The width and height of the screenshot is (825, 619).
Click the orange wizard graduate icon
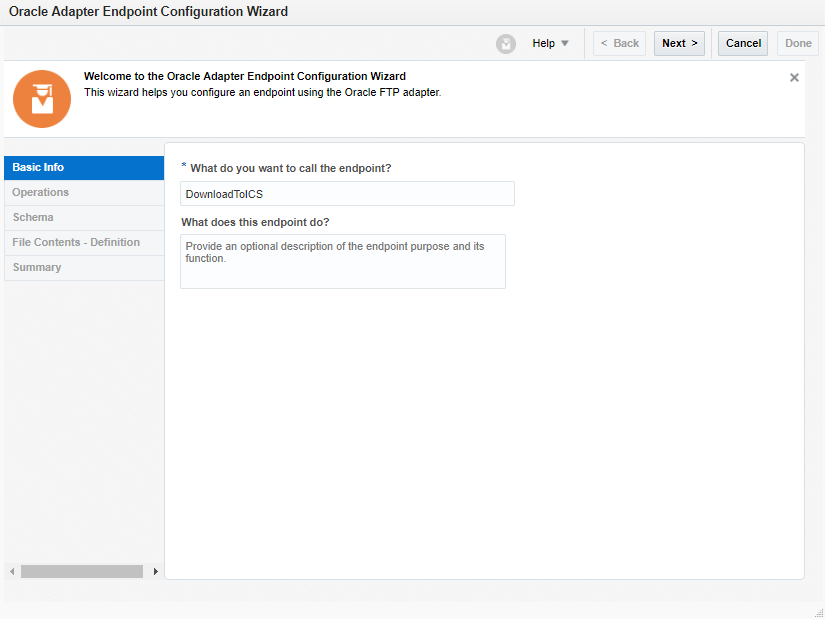pos(42,98)
